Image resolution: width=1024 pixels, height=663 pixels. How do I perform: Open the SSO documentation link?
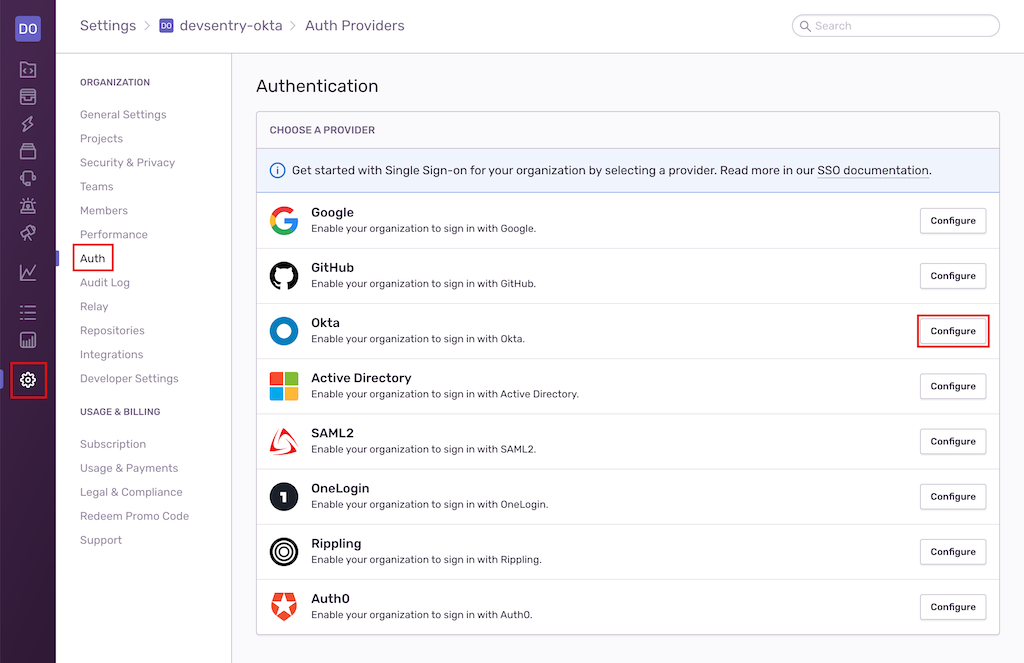(872, 170)
